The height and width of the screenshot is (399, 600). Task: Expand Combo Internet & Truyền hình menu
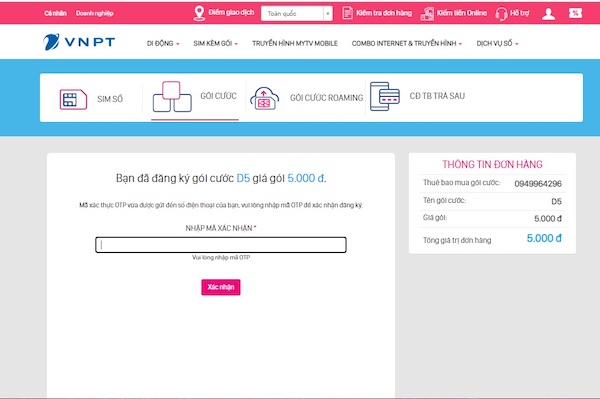pos(407,44)
